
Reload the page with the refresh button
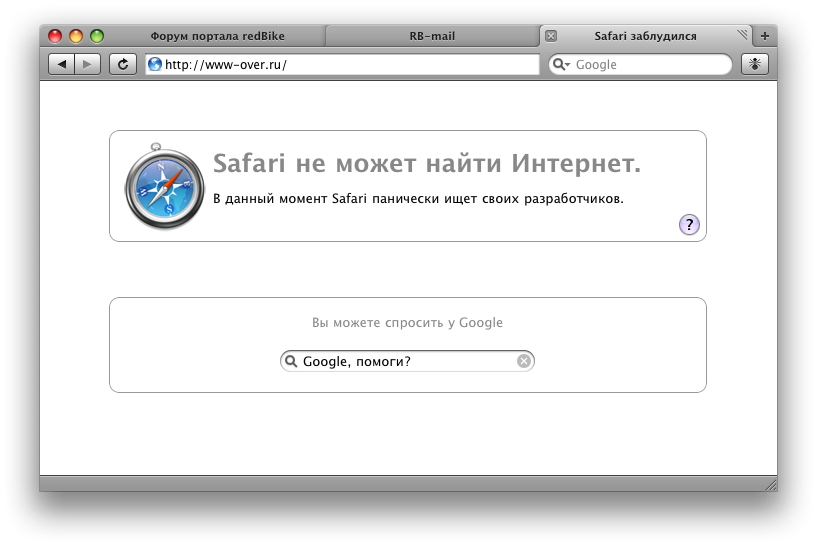pyautogui.click(x=123, y=64)
